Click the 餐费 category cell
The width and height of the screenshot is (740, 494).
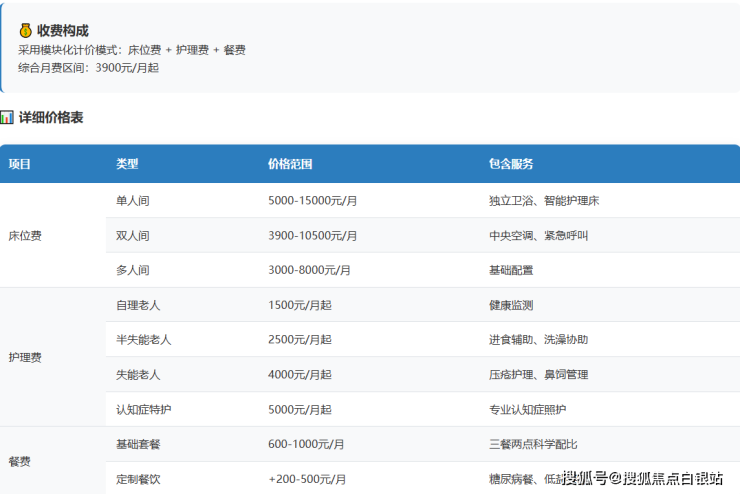19,462
